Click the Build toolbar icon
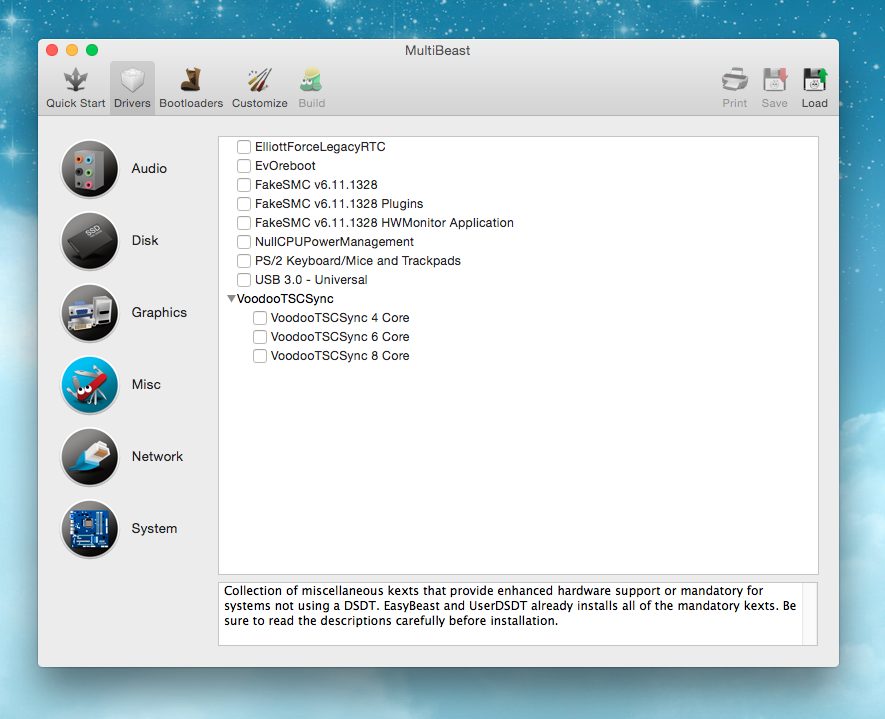Image resolution: width=885 pixels, height=719 pixels. click(x=311, y=80)
